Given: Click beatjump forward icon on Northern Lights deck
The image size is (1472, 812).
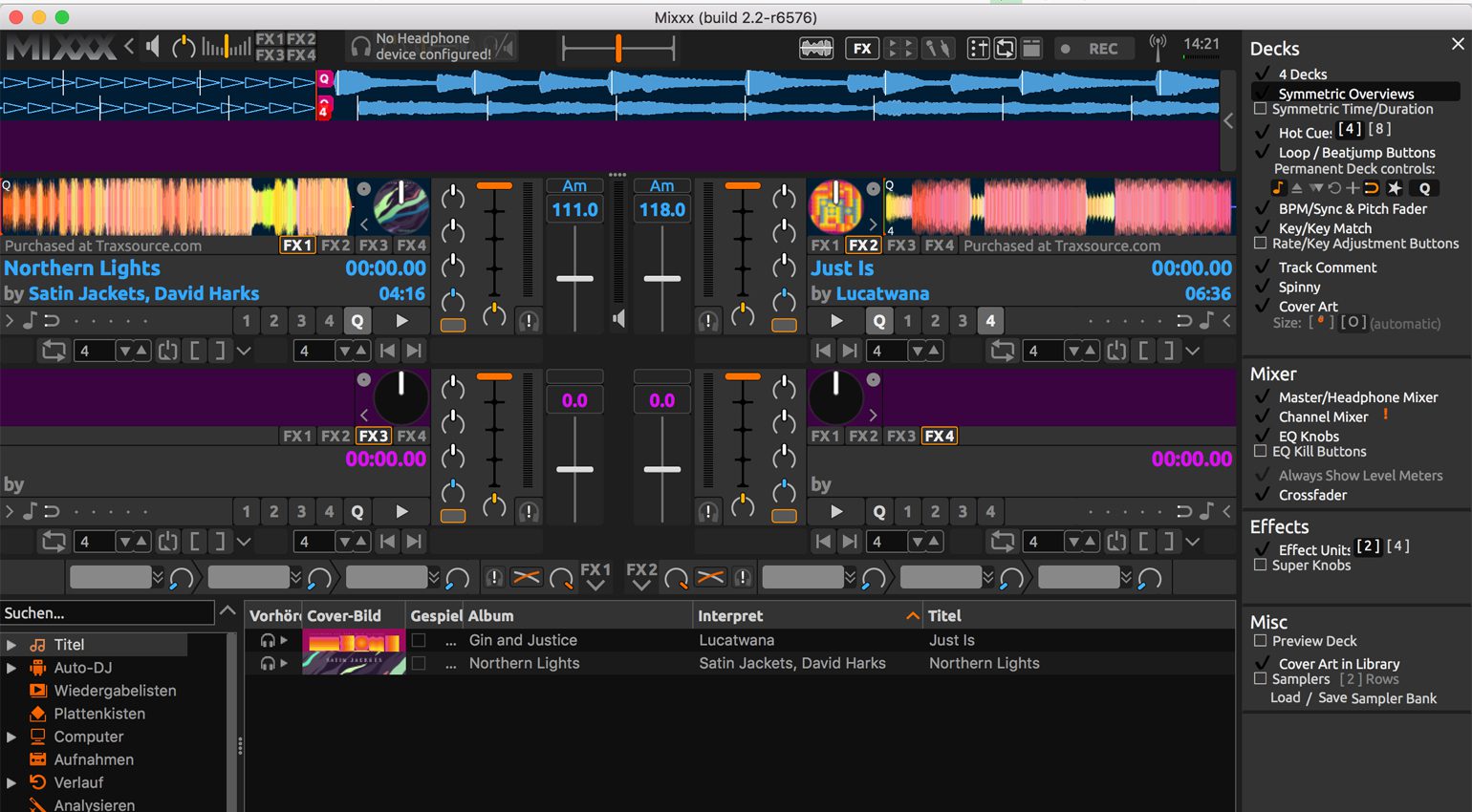Looking at the screenshot, I should [414, 351].
